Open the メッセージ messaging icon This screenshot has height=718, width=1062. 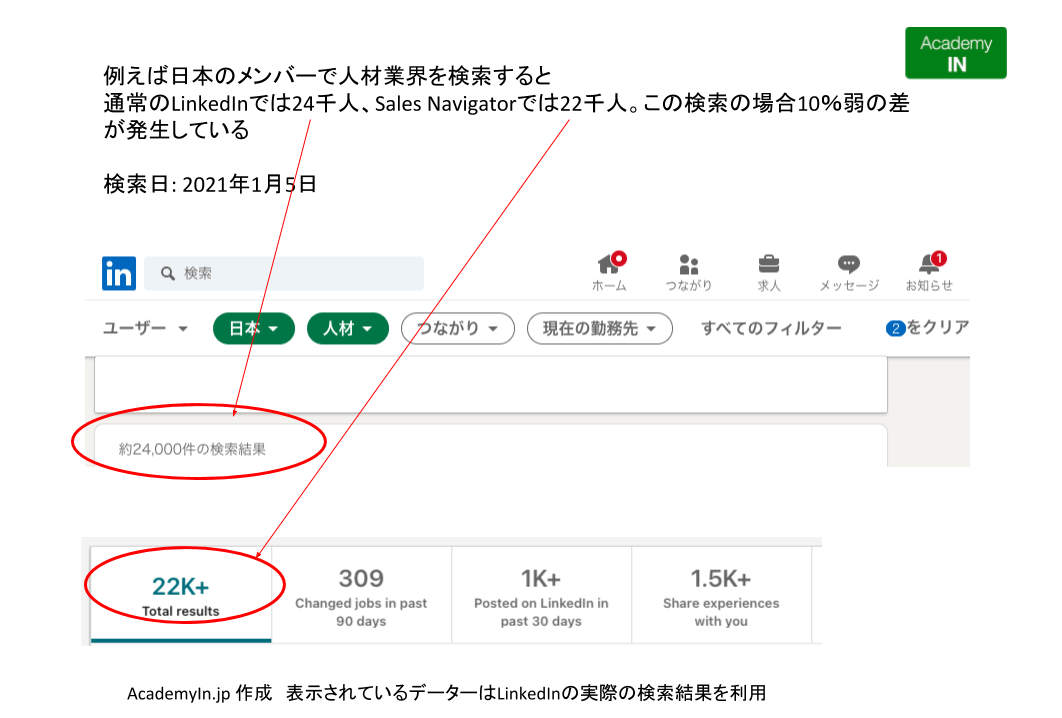(848, 266)
